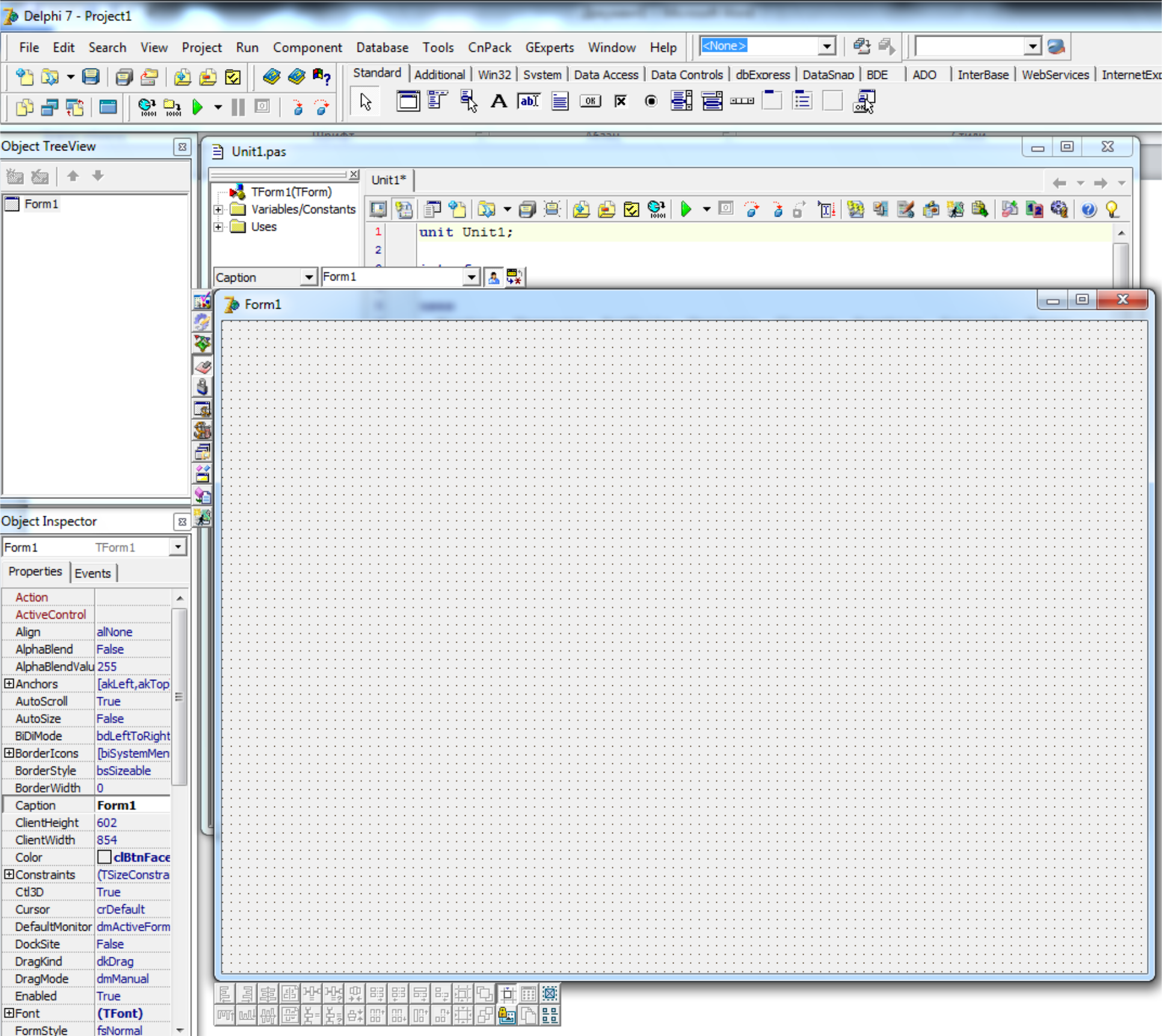1162x1036 pixels.
Task: Select Form1 in Object TreeView
Action: coord(41,204)
